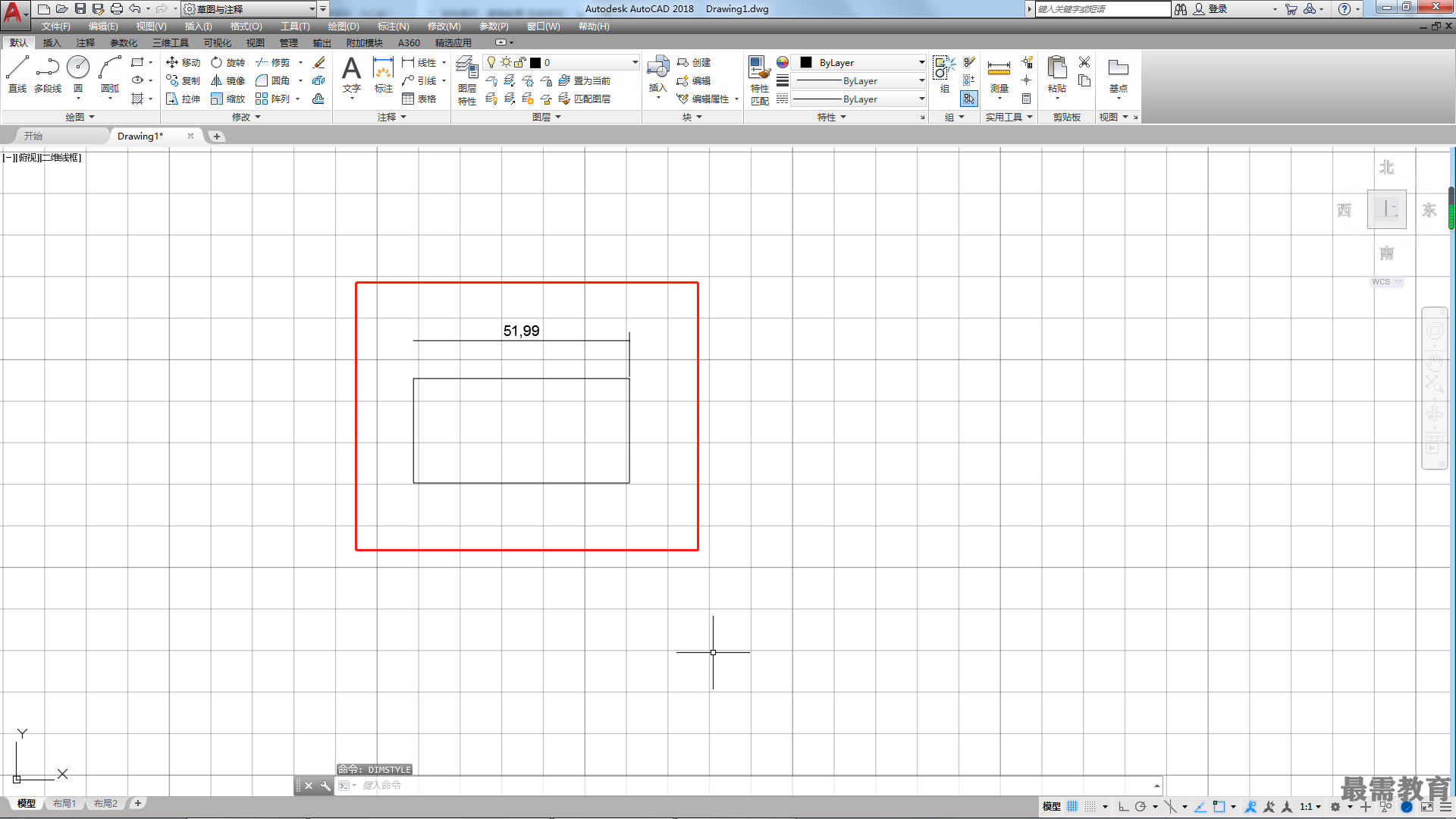The height and width of the screenshot is (819, 1456).
Task: Toggle clean screen icon in status bar
Action: click(x=1426, y=807)
